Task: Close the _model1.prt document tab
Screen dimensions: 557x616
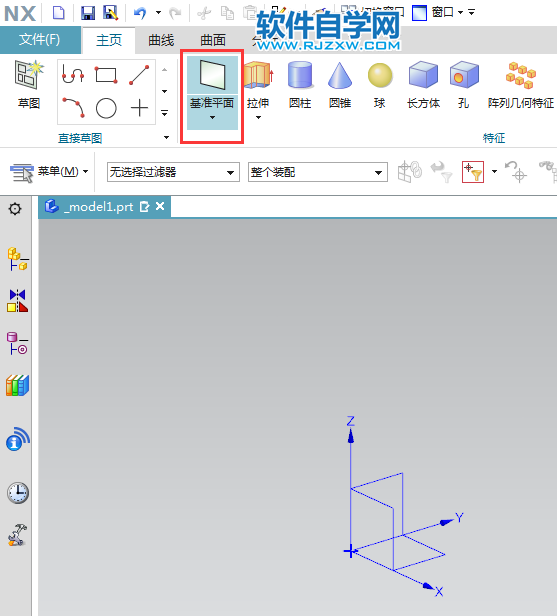Action: tap(160, 206)
